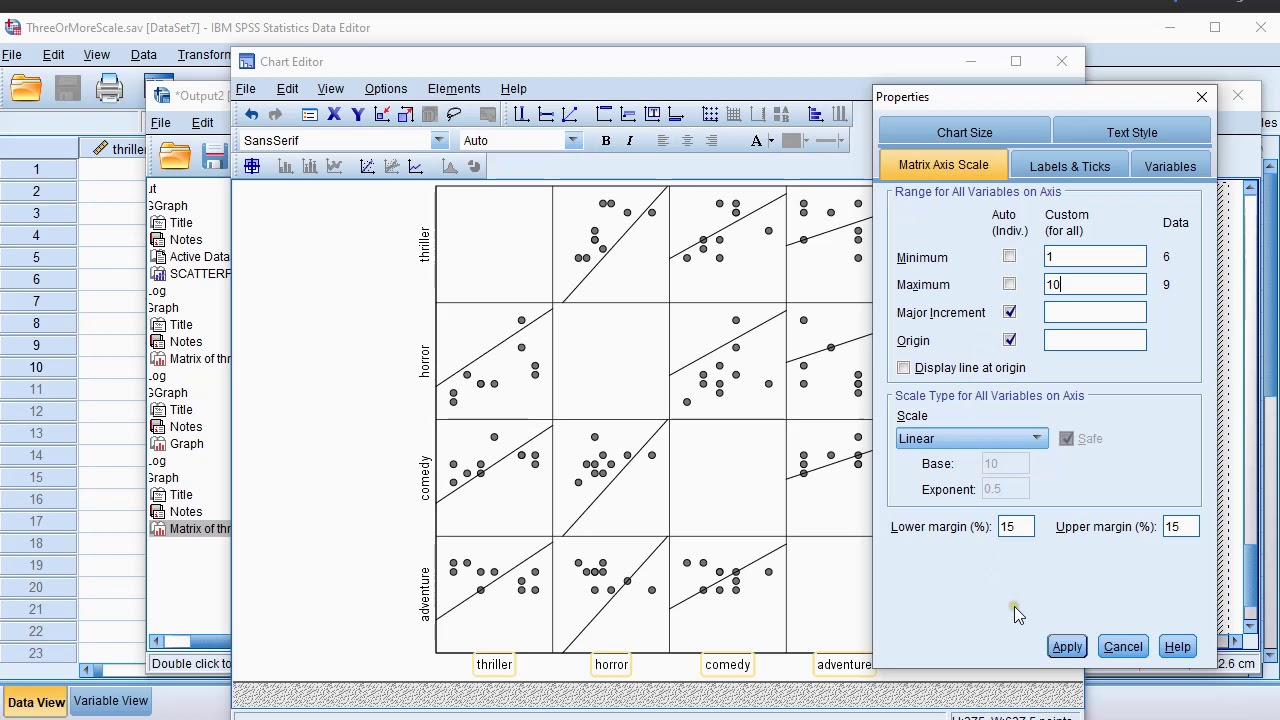Open the Properties window icon in Chart Editor
1280x720 pixels.
(310, 114)
